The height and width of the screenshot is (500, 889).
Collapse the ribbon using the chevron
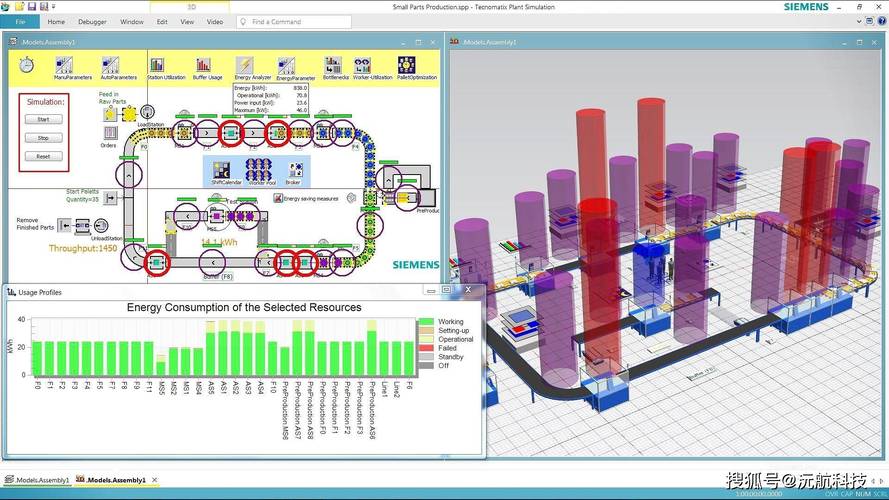coord(859,21)
